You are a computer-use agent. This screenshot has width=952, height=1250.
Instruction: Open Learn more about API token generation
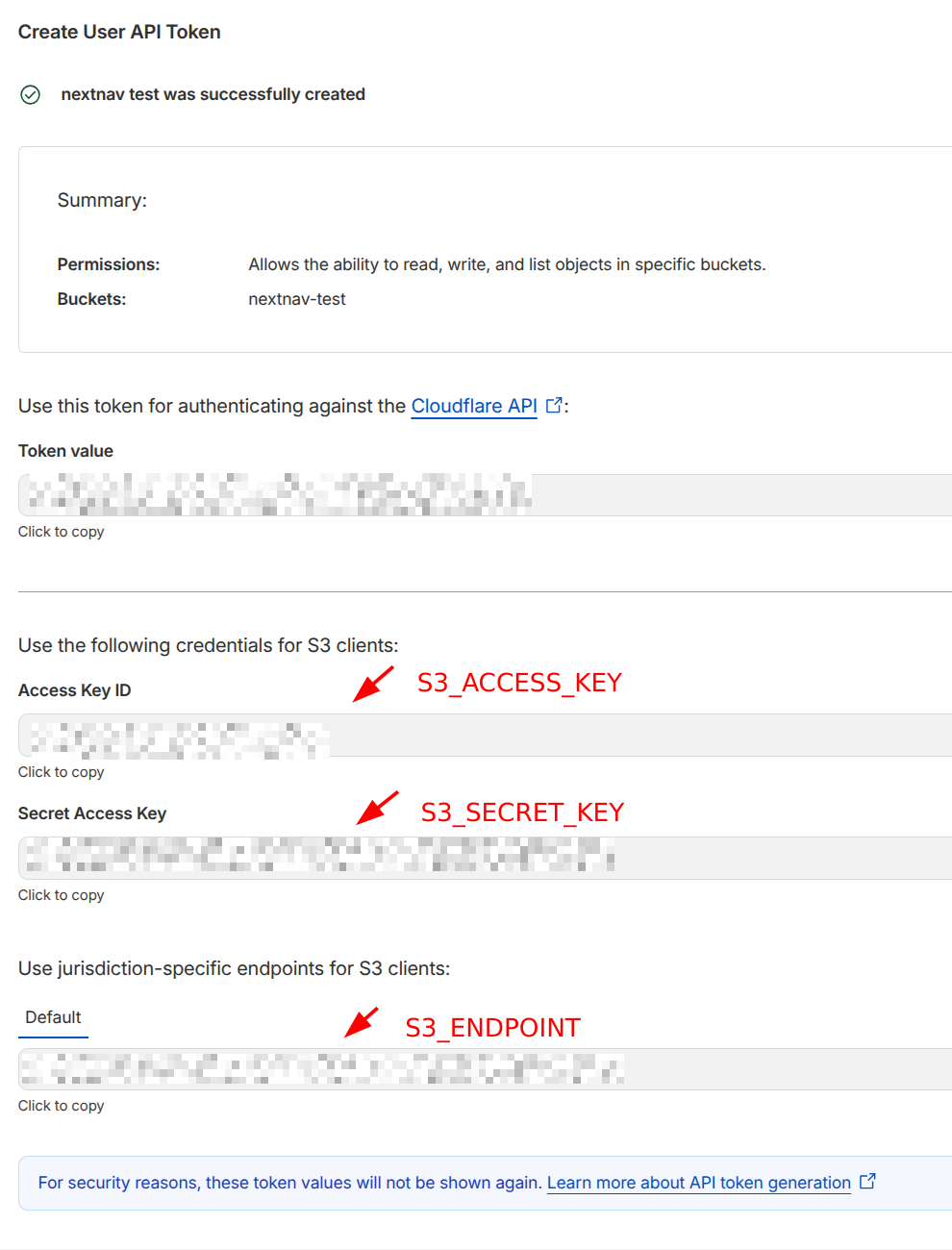[699, 1183]
